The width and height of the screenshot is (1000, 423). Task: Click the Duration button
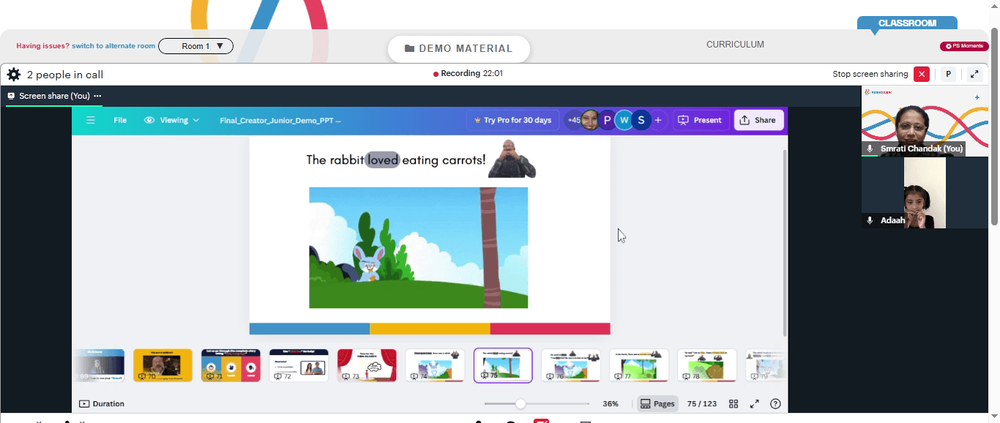coord(101,404)
